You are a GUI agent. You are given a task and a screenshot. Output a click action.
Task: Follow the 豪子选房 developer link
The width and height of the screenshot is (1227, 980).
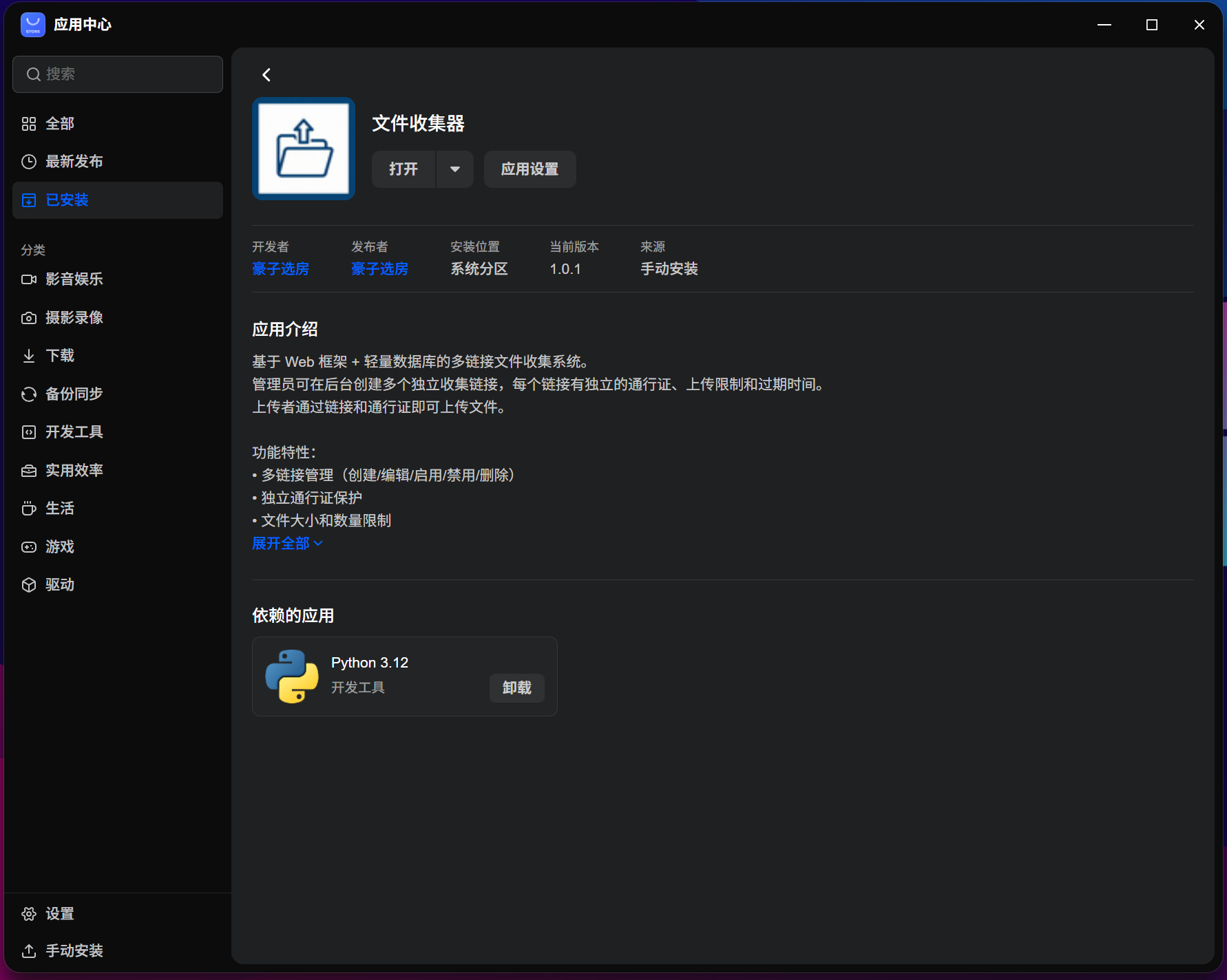pos(281,269)
